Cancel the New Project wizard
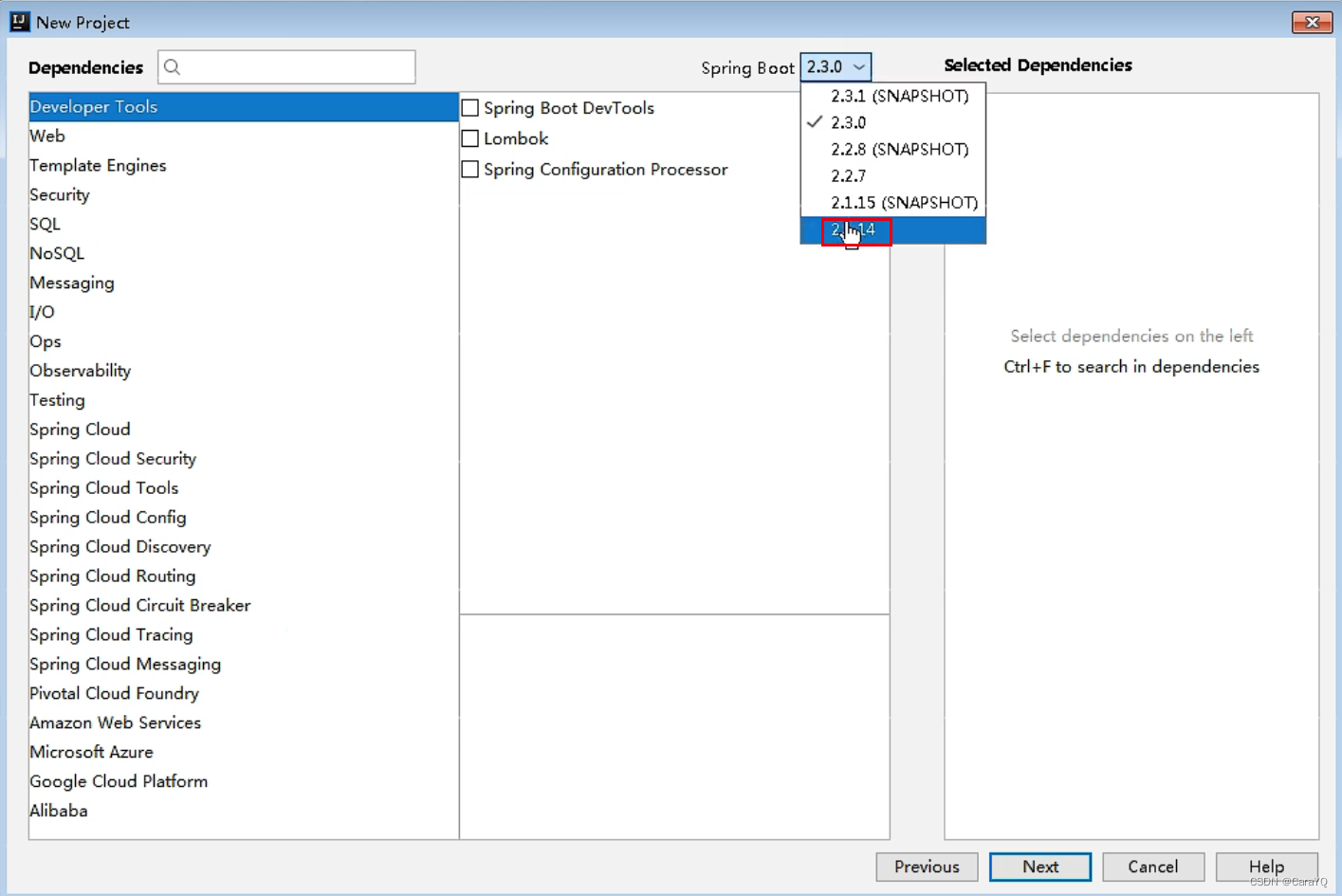This screenshot has width=1342, height=896. (1153, 867)
